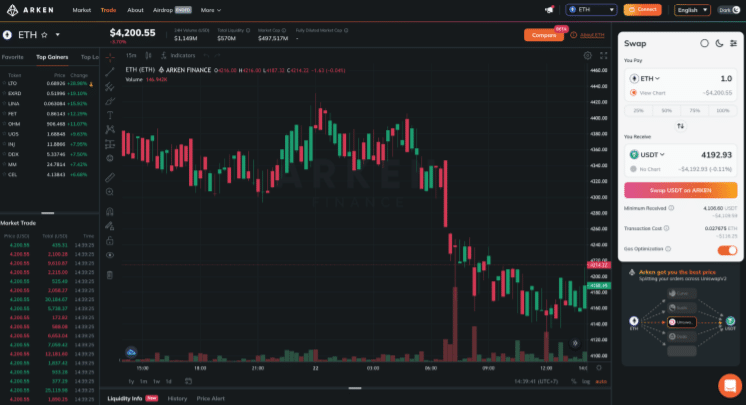Select 25% amount
This screenshot has height=405, width=746.
click(x=638, y=110)
